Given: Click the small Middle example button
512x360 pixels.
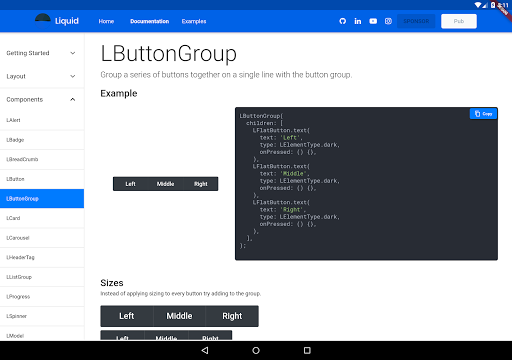Looking at the screenshot, I should (x=165, y=184).
